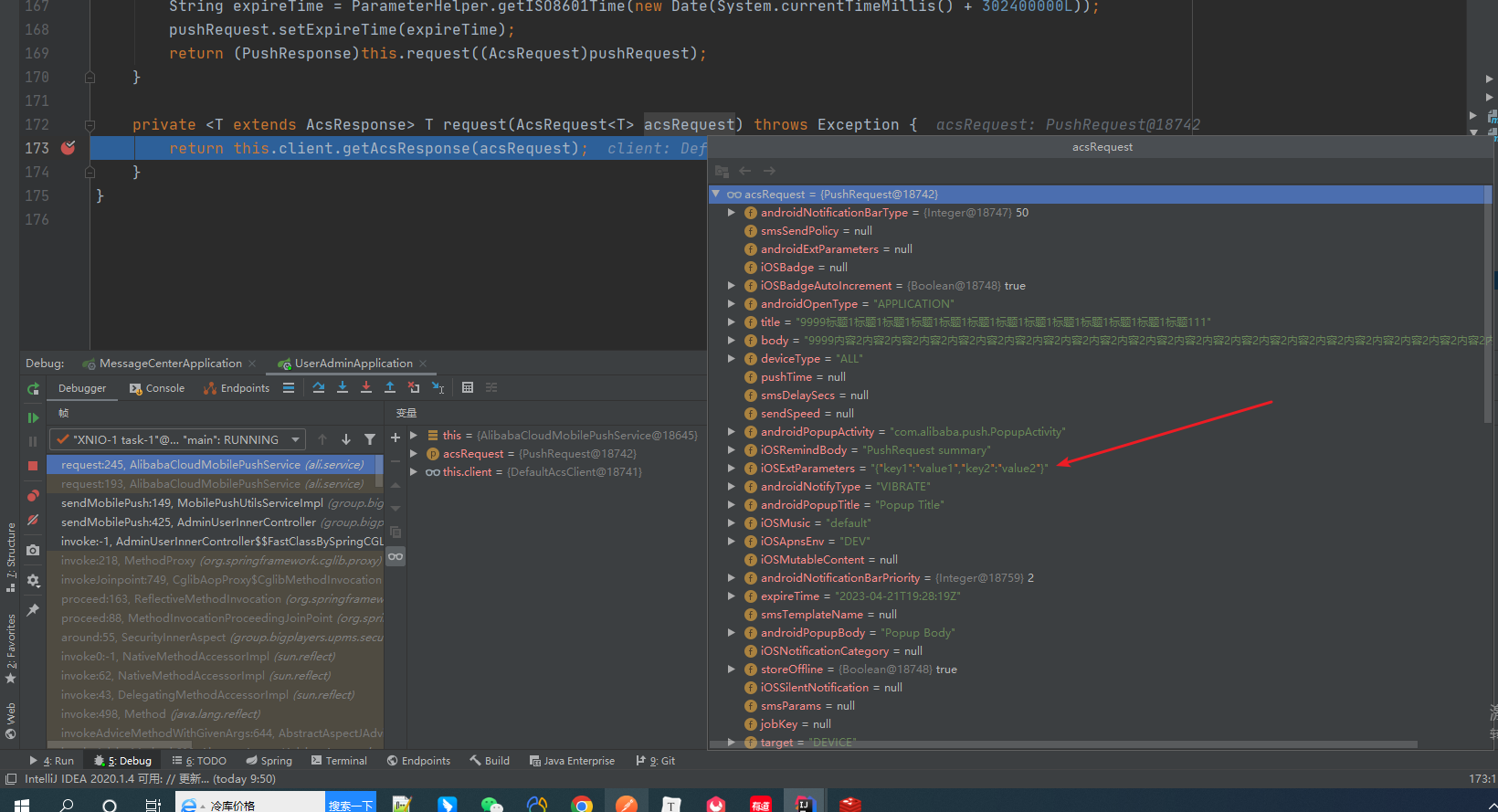The image size is (1498, 812).
Task: Open the 6: TODO tool window
Action: [199, 761]
